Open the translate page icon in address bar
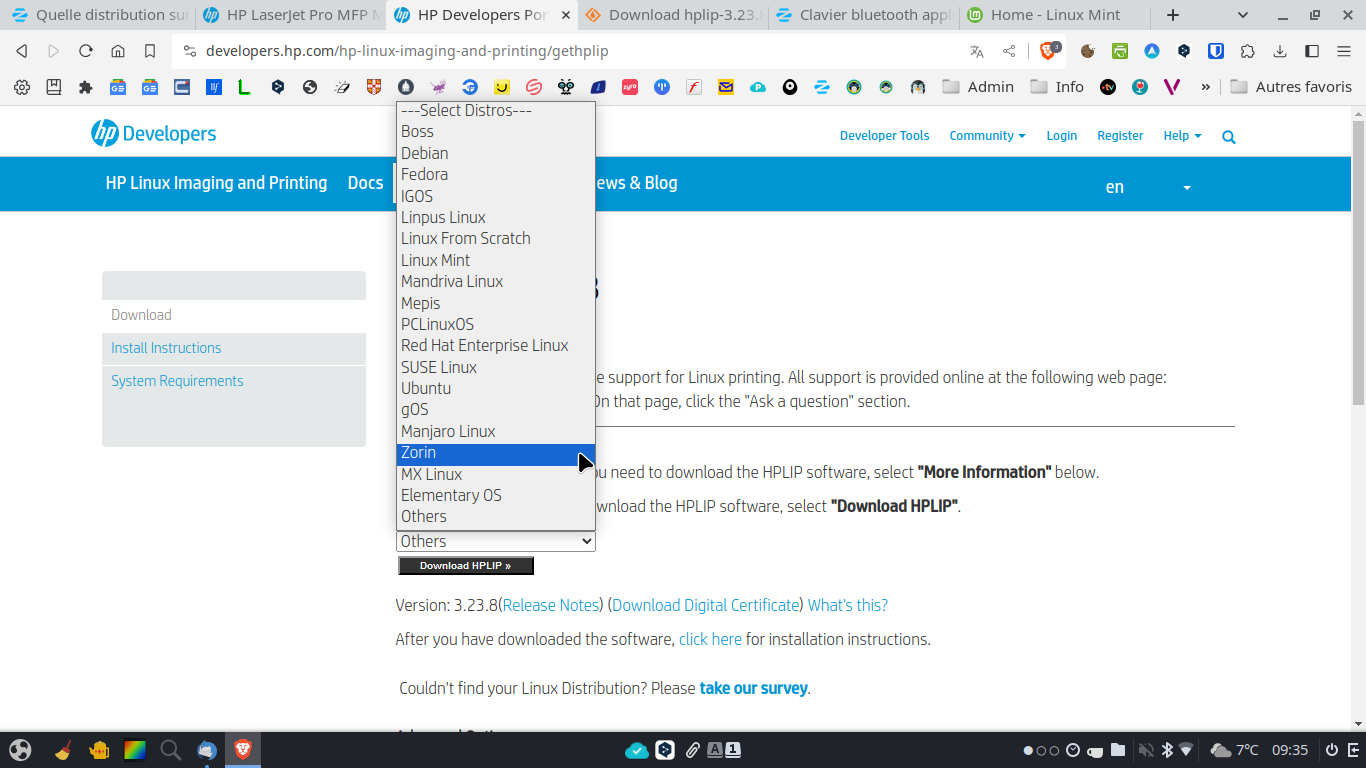This screenshot has width=1366, height=768. tap(977, 51)
